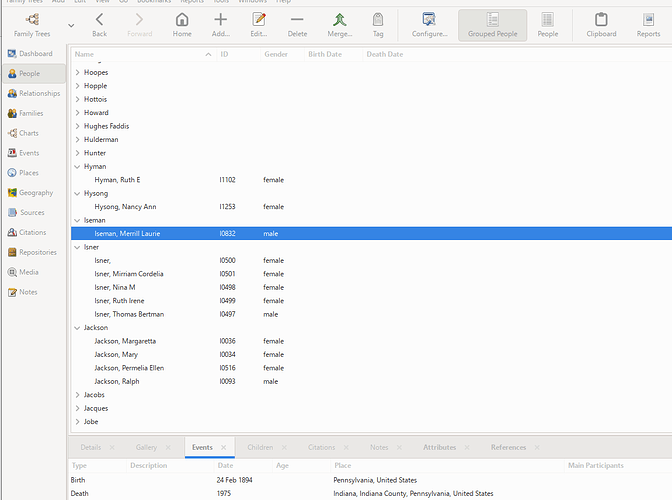This screenshot has width=672, height=500.
Task: Switch to the Grouped People view
Action: pos(492,25)
